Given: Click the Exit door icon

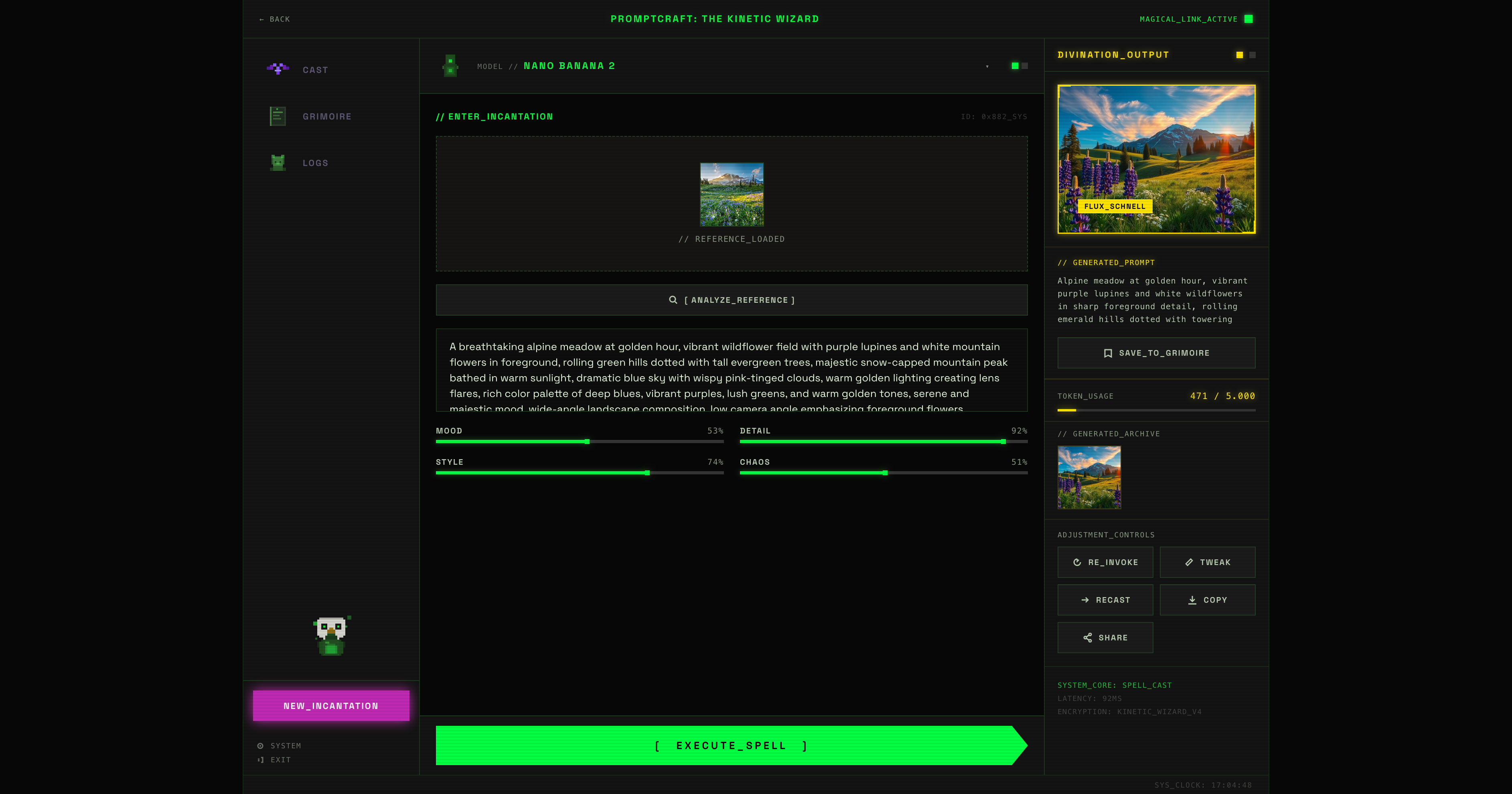Looking at the screenshot, I should click(x=260, y=760).
